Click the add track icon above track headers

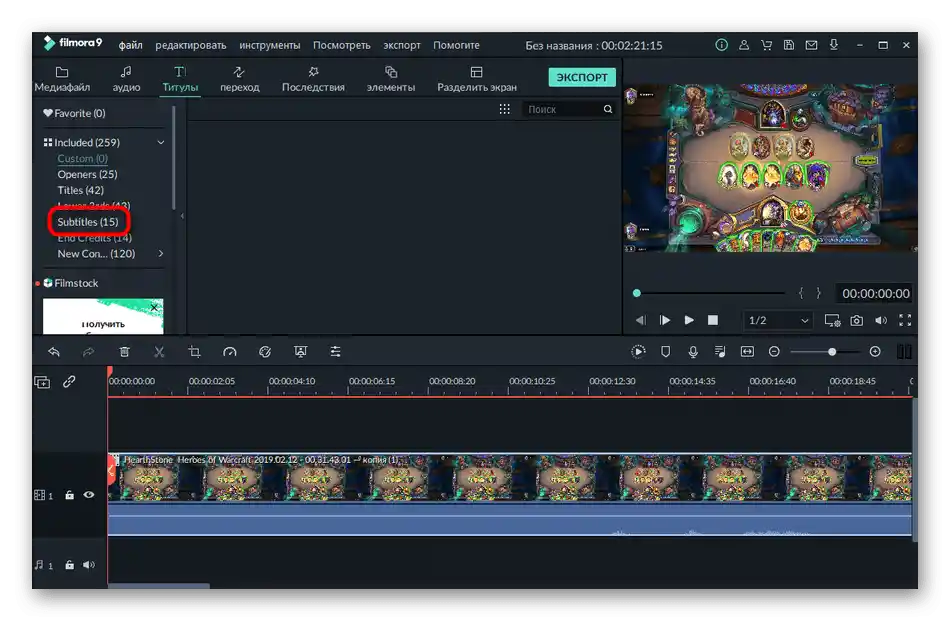click(42, 381)
